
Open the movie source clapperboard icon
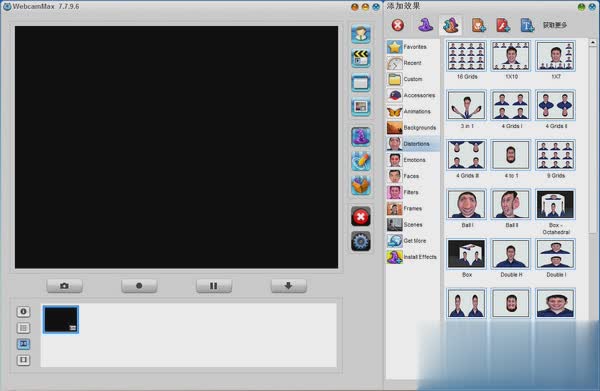[360, 58]
